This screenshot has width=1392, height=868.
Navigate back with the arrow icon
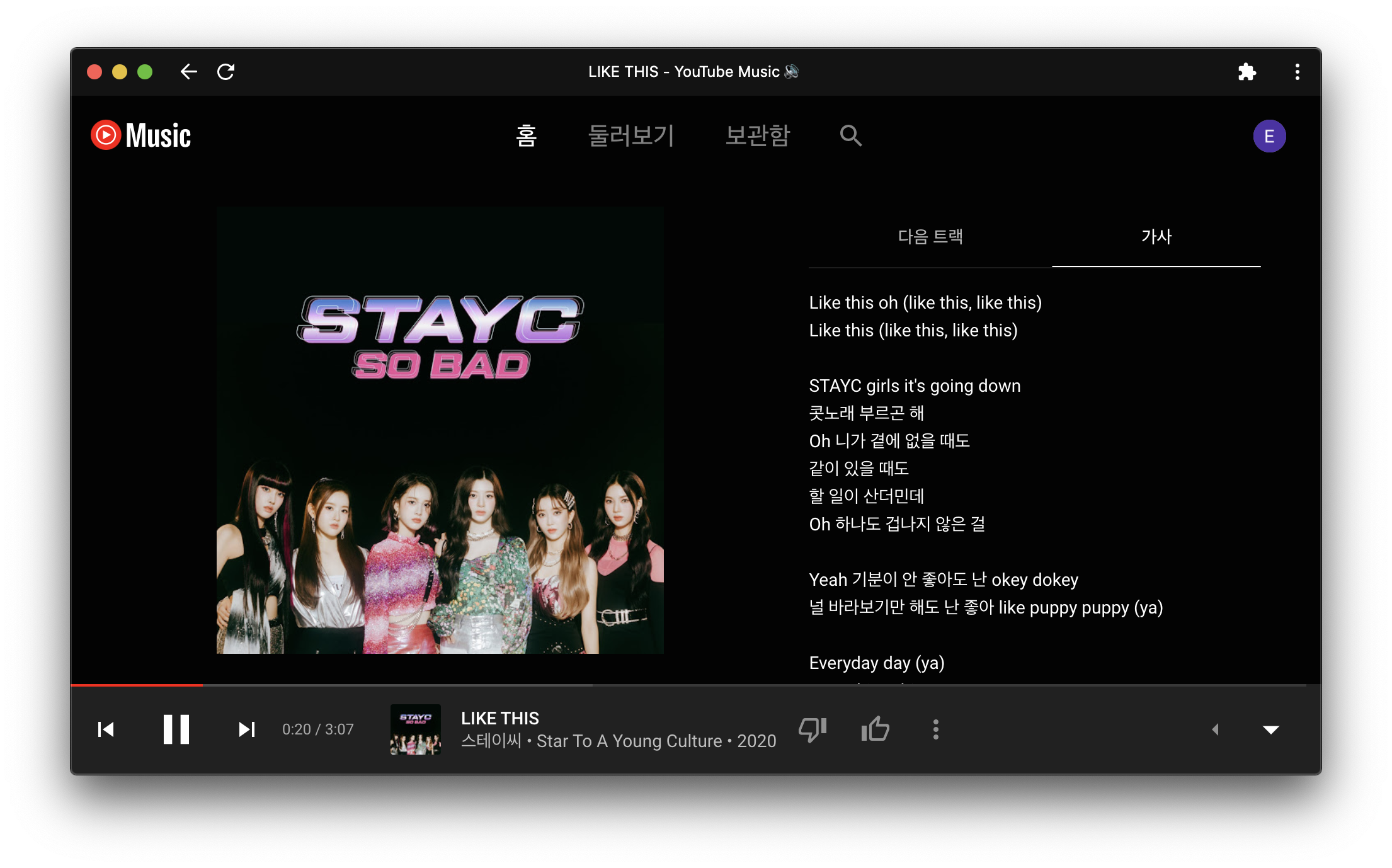(x=188, y=72)
